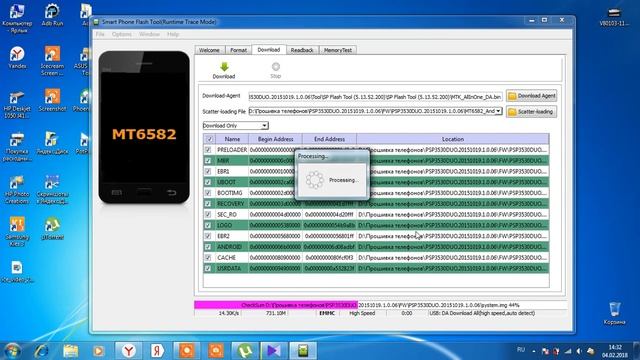
Task: Toggle the select-all header checkbox
Action: coord(209,139)
